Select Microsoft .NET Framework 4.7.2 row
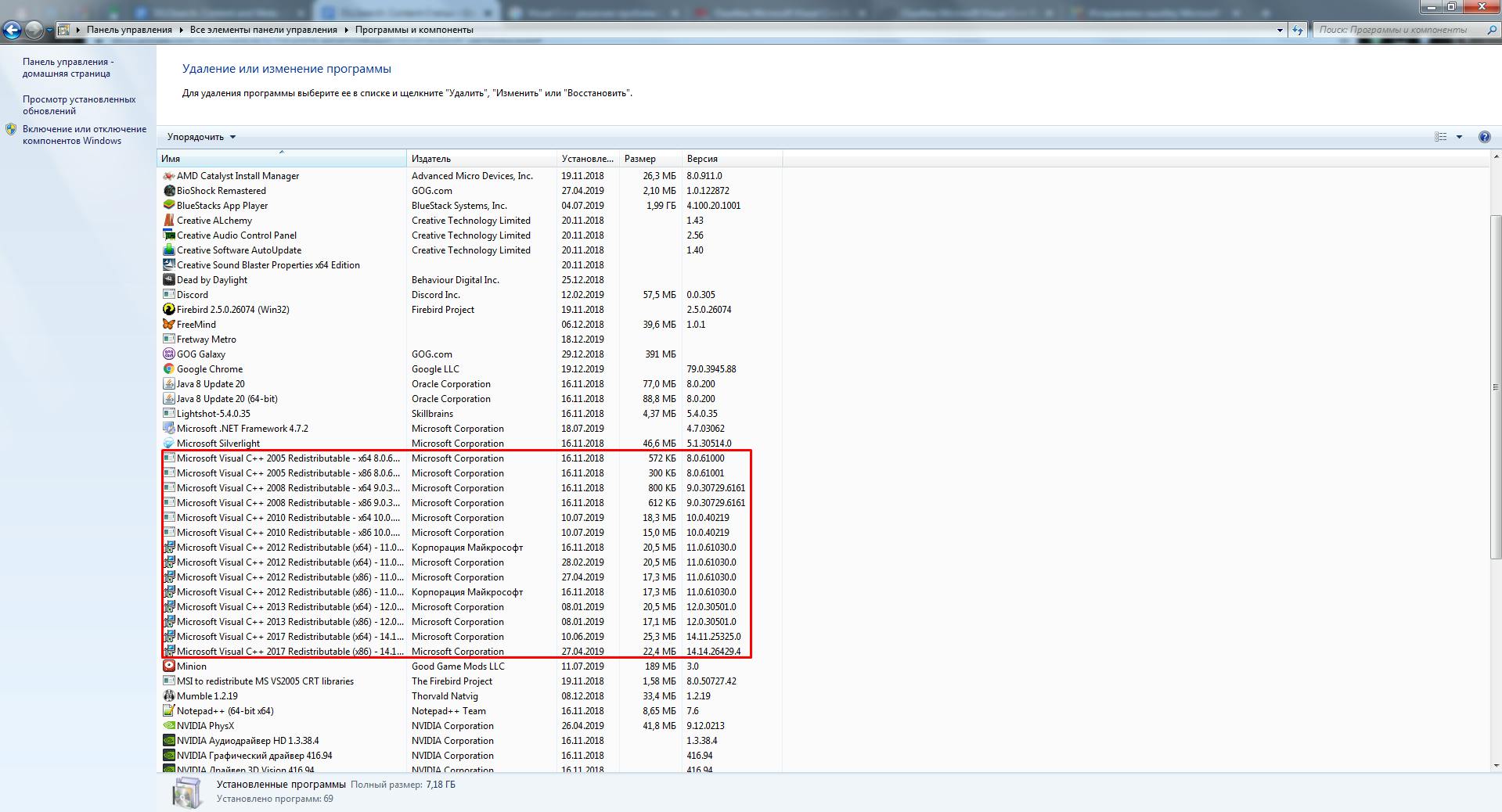Viewport: 1502px width, 812px height. [x=470, y=429]
